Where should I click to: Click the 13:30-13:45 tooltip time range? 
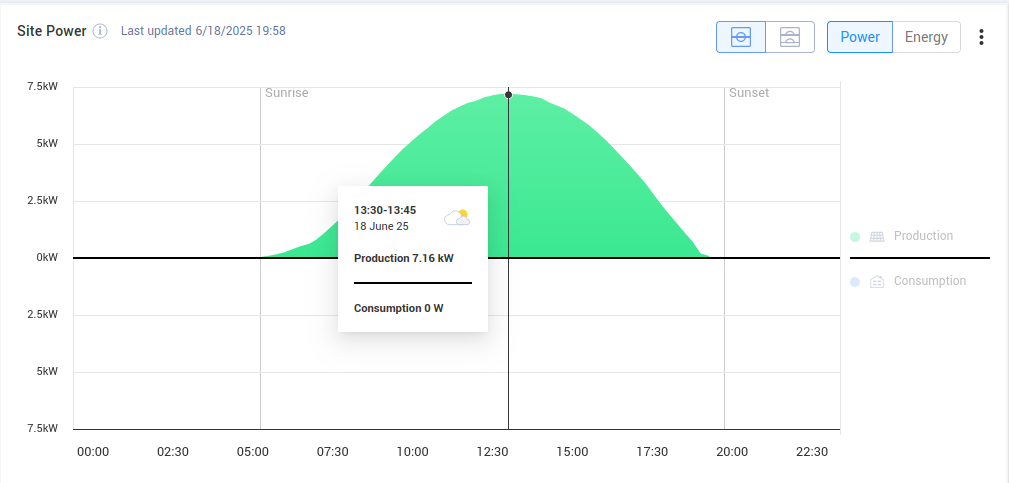[x=385, y=210]
